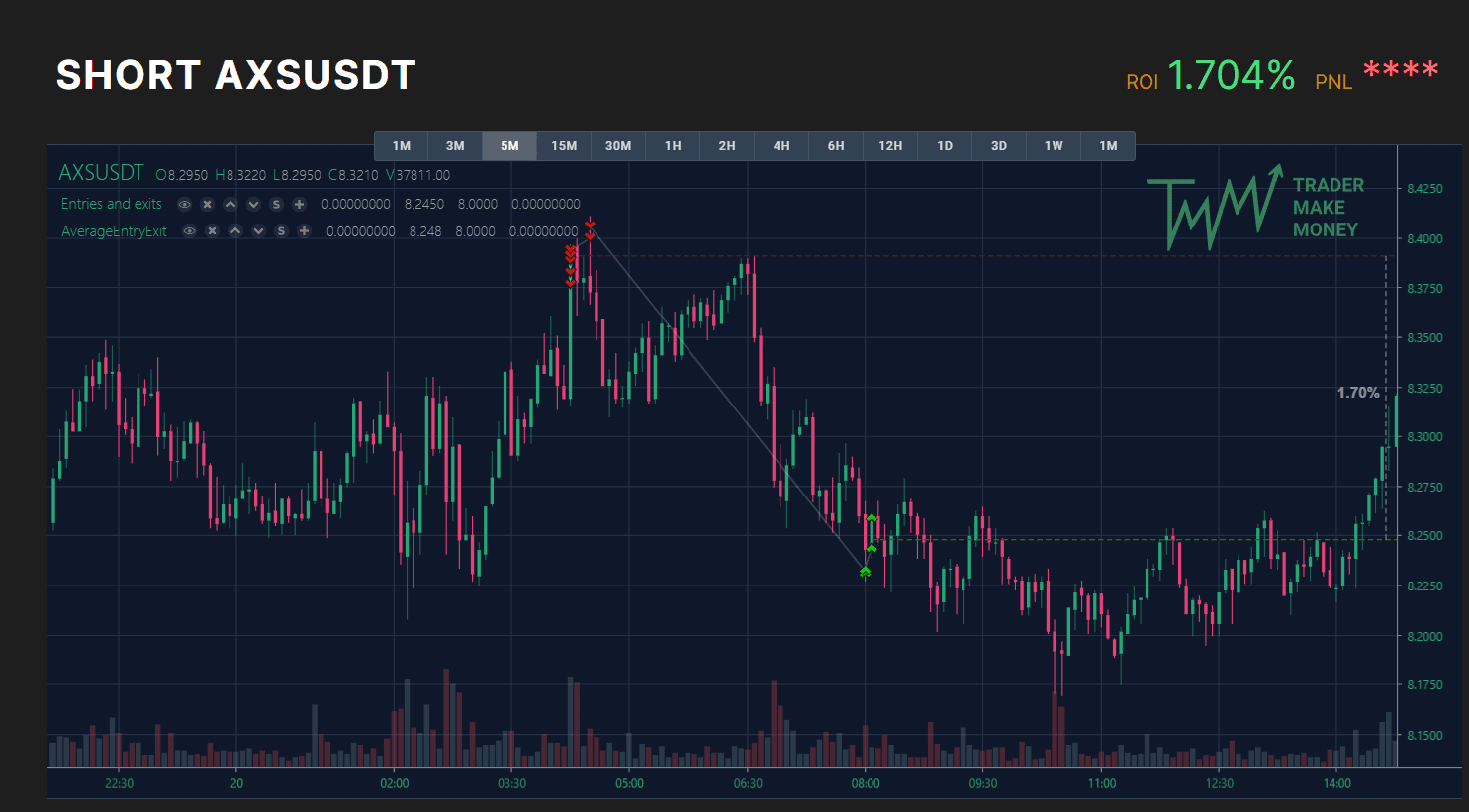The height and width of the screenshot is (812, 1469).
Task: Click the volume value V37811.00 in legend
Action: (417, 175)
